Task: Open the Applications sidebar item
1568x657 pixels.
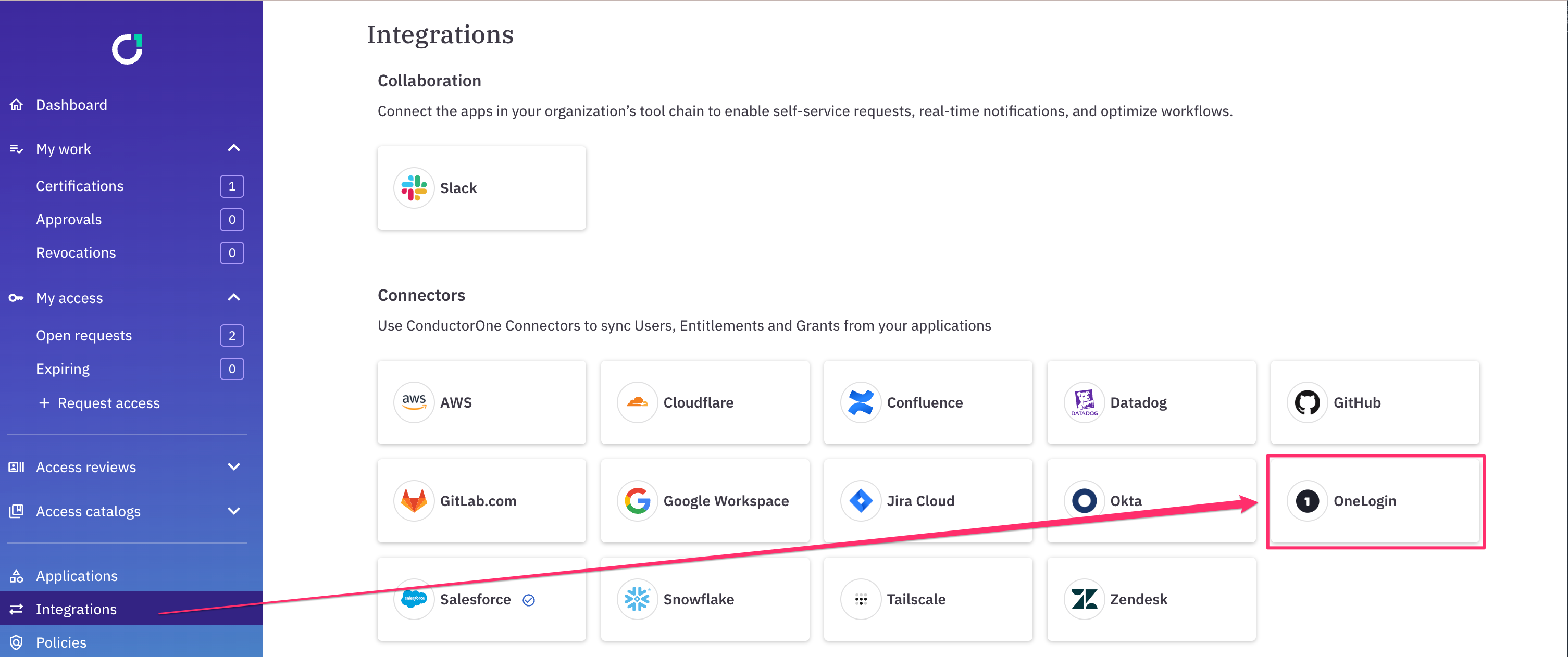Action: click(77, 575)
